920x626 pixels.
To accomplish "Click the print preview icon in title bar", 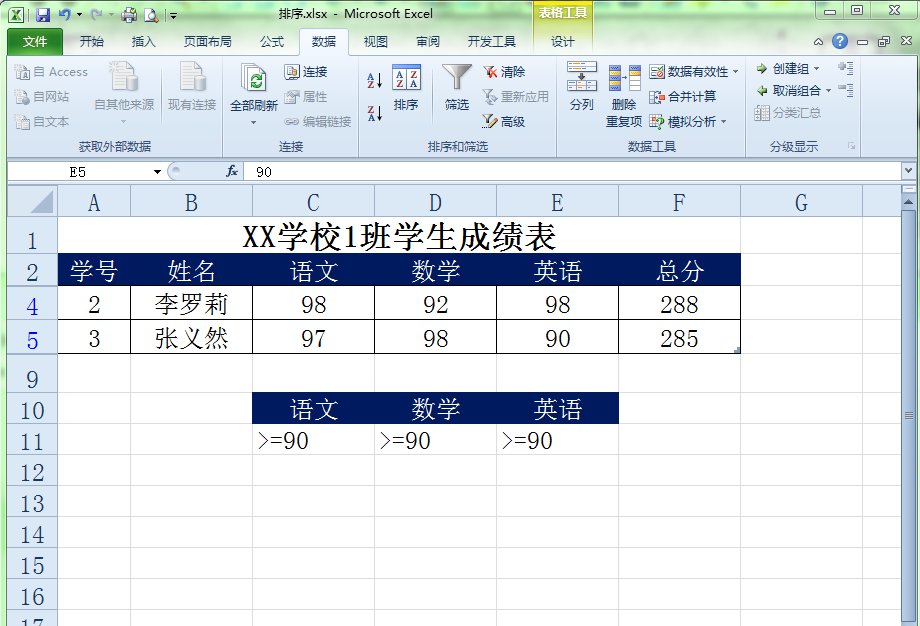I will coord(151,15).
